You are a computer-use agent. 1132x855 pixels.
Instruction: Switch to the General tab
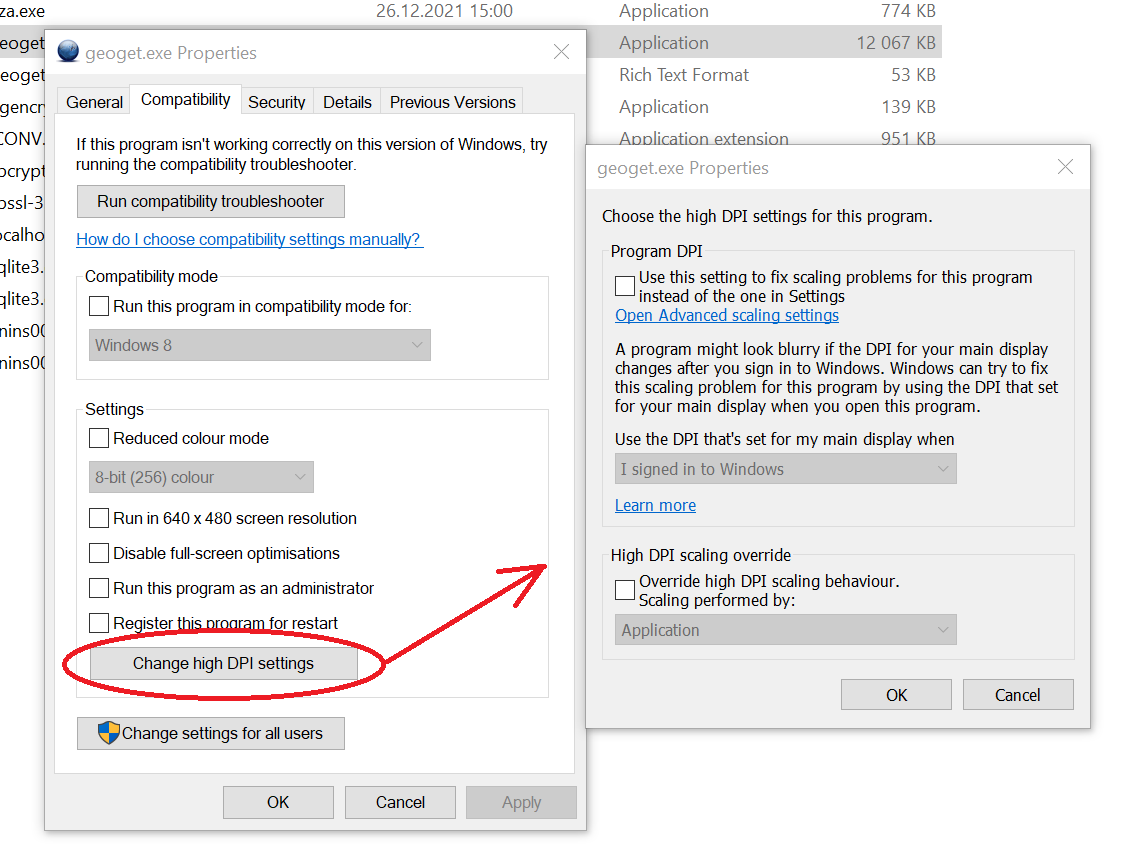[x=95, y=102]
